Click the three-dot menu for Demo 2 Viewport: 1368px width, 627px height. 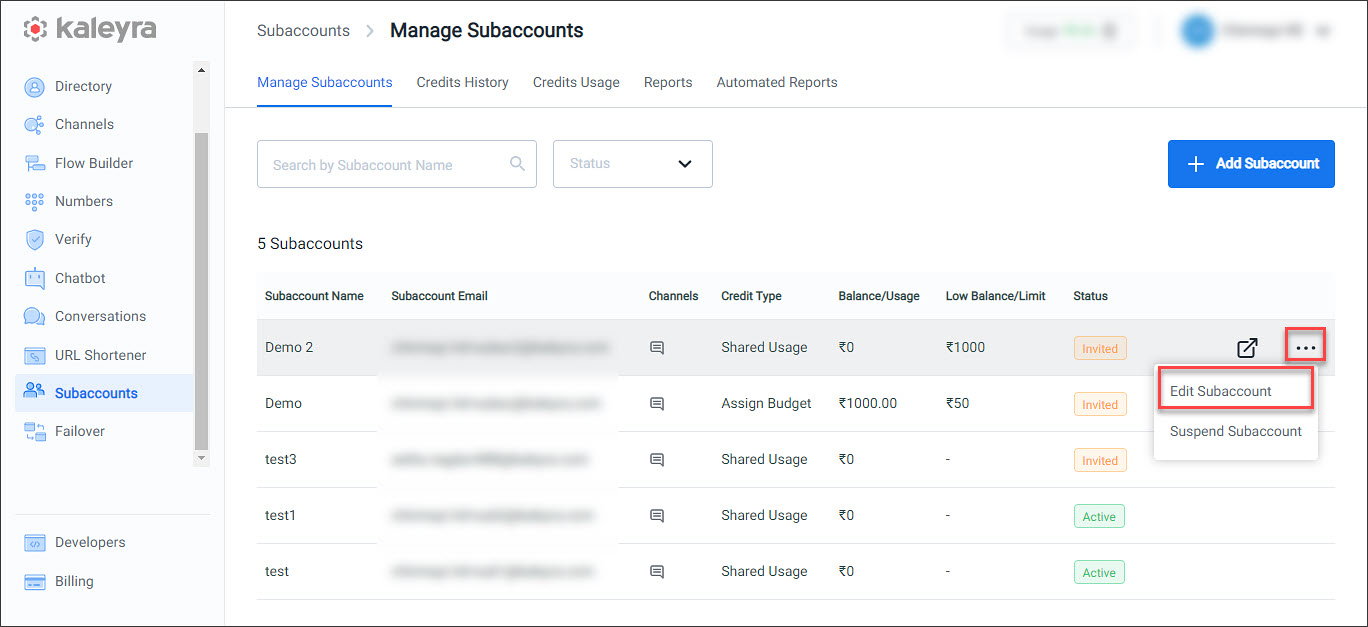(x=1305, y=347)
